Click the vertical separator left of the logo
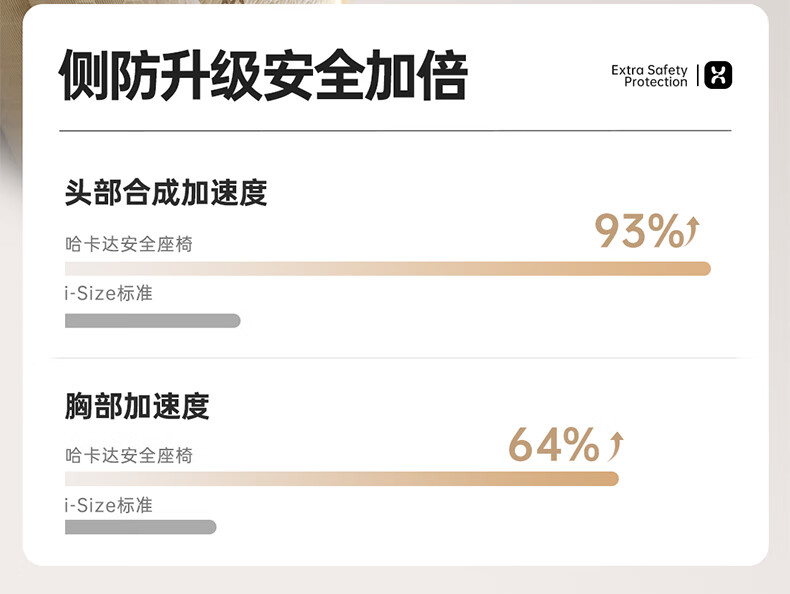Screen dimensions: 790x594 (x=697, y=75)
